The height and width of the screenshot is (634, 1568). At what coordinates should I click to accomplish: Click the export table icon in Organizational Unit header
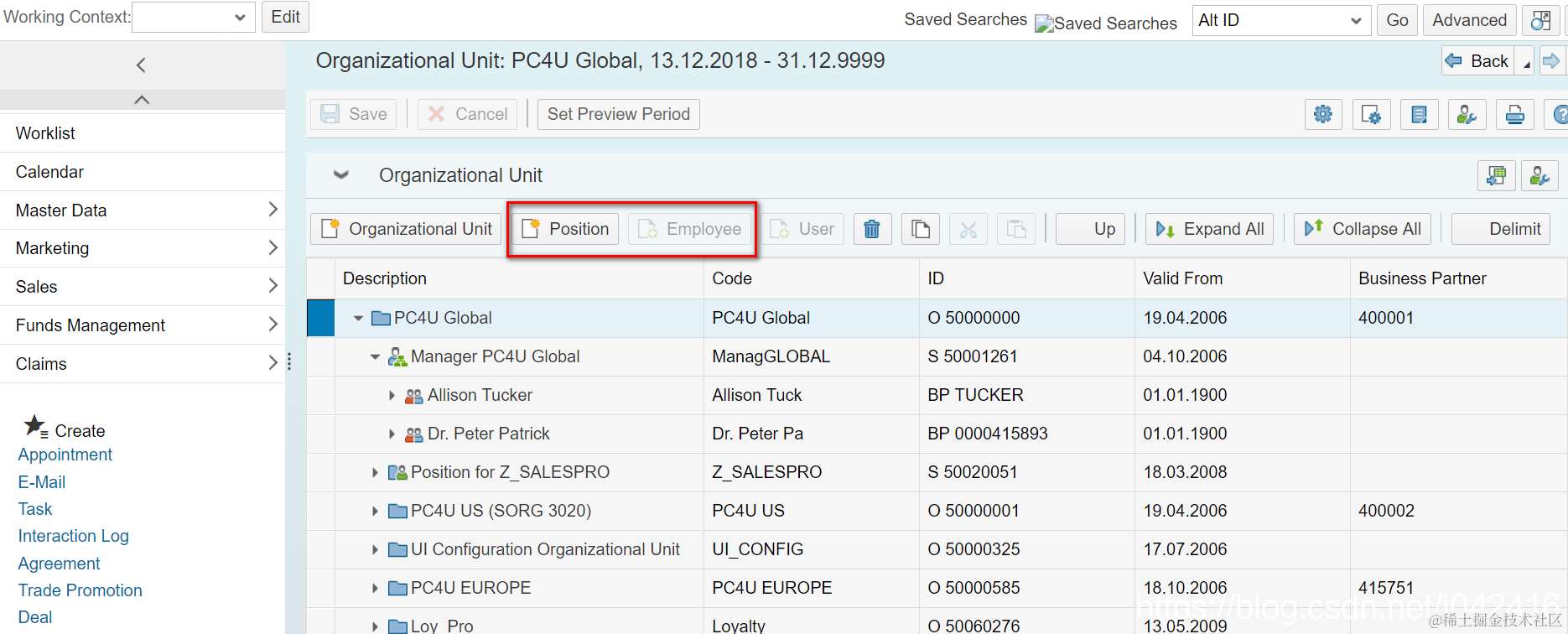(x=1496, y=175)
